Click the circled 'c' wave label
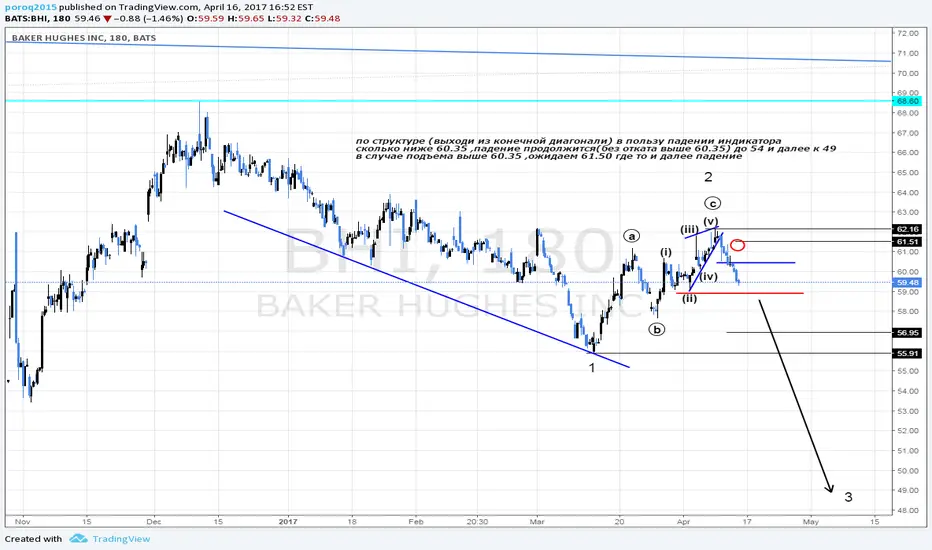Viewport: 932px width, 550px height. click(x=713, y=203)
